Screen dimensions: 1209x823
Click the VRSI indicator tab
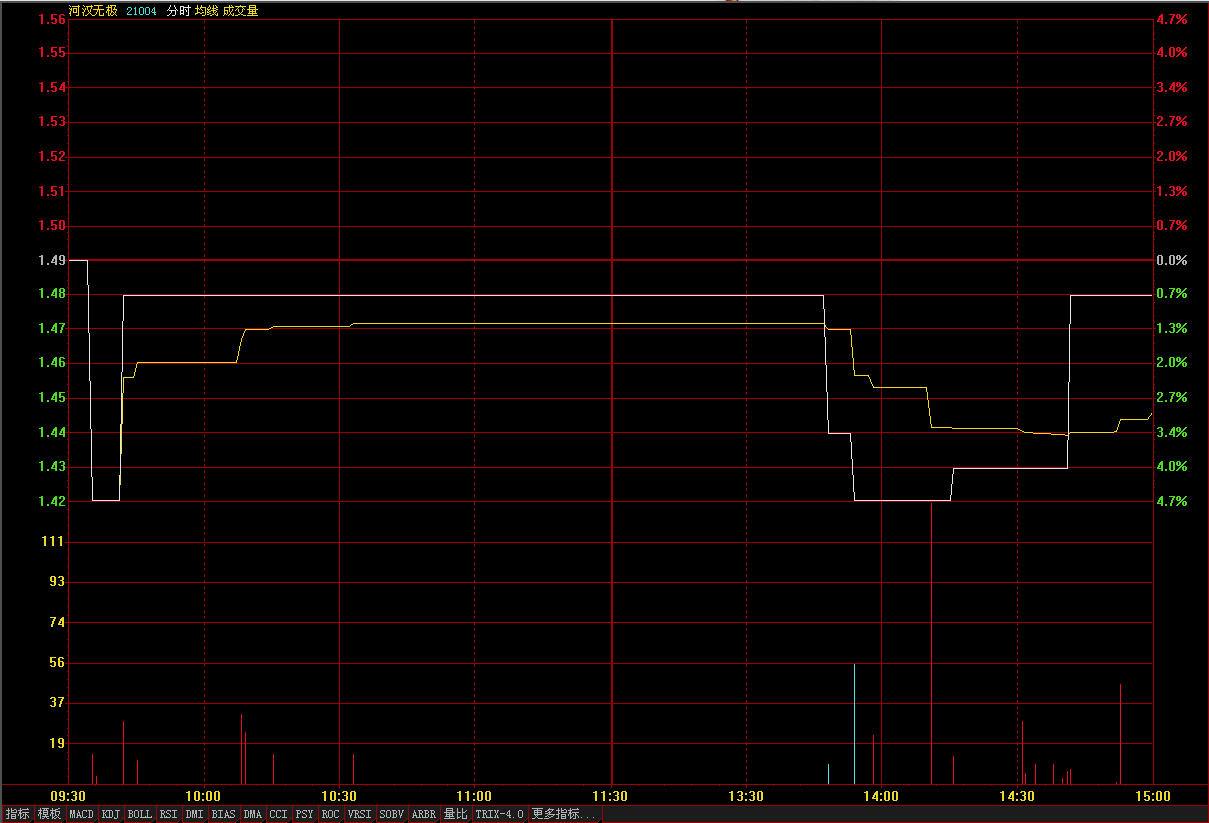click(359, 814)
